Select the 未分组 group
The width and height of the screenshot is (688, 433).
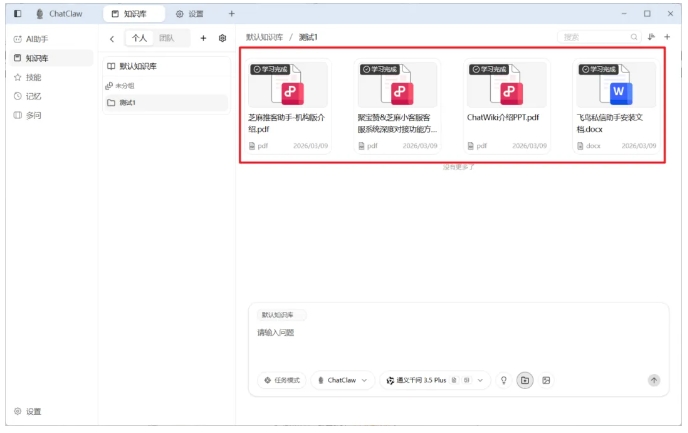166,86
